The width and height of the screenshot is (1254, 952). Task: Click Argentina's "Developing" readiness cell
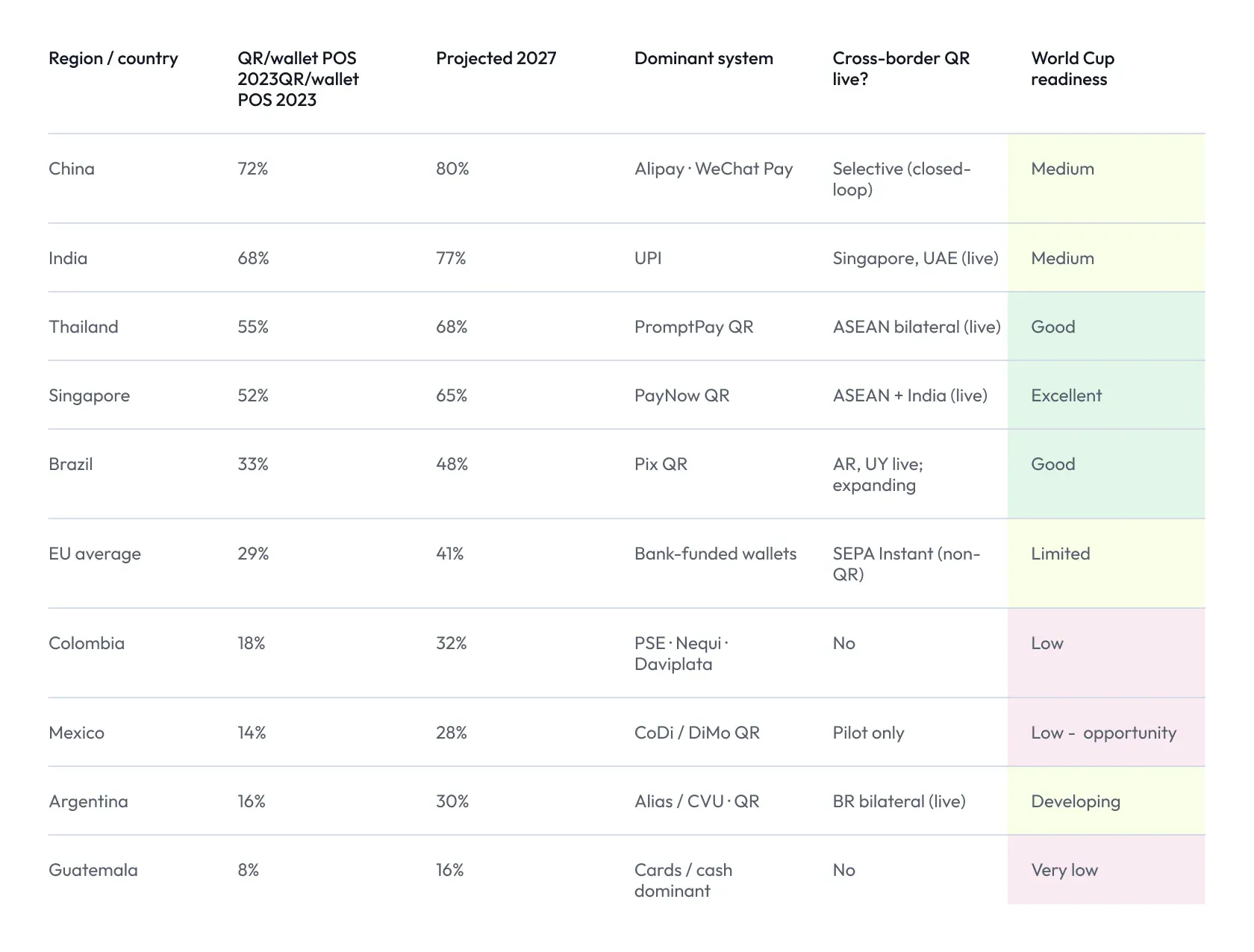click(1076, 801)
